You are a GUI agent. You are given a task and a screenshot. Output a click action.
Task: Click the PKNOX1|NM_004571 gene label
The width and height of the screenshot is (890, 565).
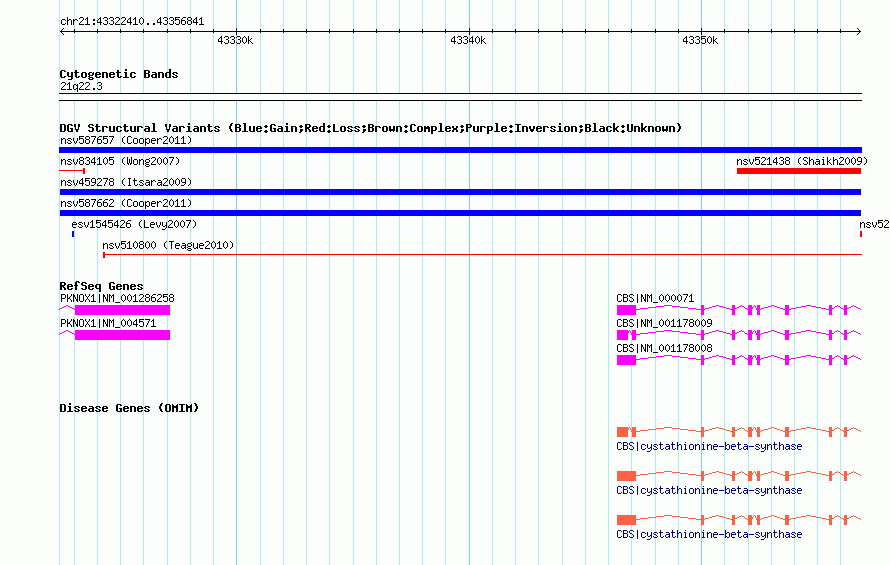(108, 323)
